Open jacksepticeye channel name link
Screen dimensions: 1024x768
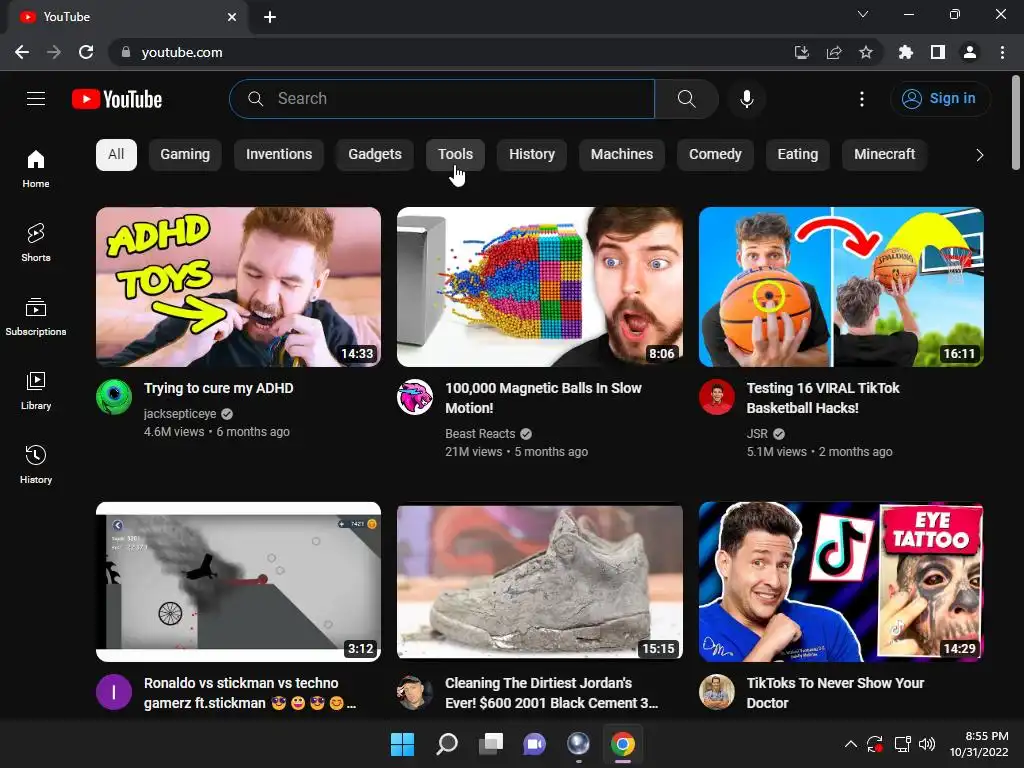[180, 413]
